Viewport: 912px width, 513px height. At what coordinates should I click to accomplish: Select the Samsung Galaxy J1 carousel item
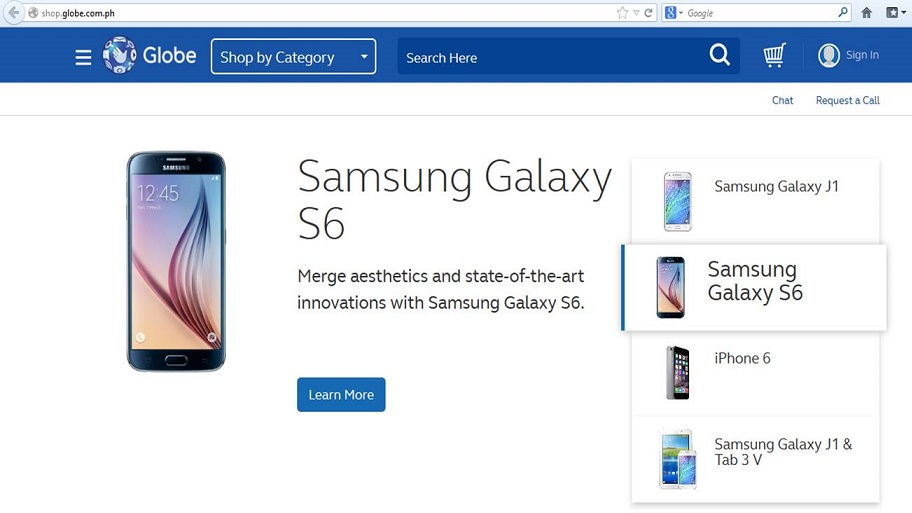755,201
